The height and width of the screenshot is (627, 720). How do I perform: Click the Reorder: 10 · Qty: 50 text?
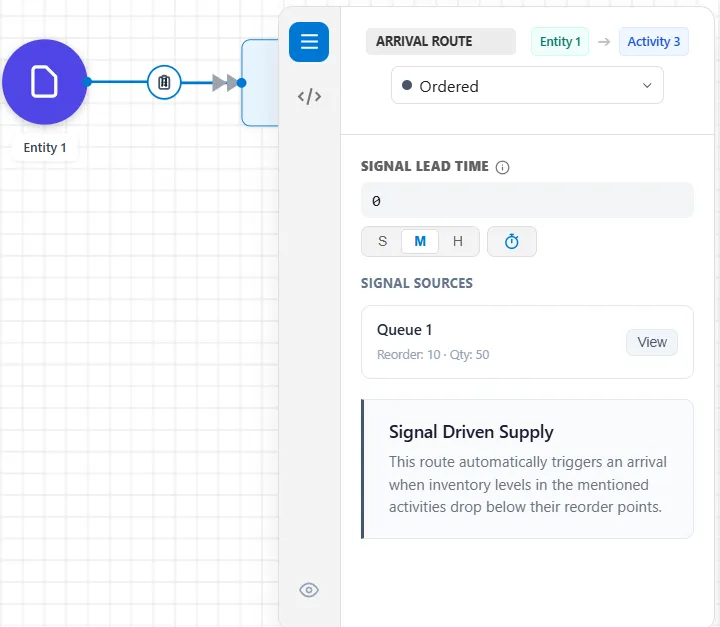click(433, 355)
